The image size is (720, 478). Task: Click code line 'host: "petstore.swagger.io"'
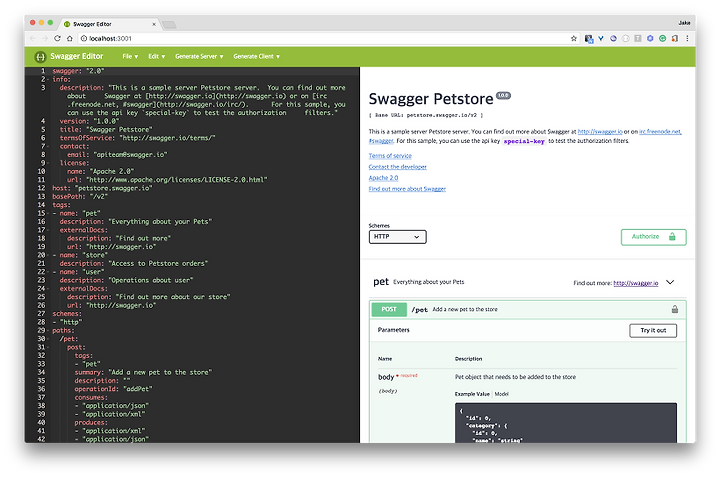click(102, 188)
